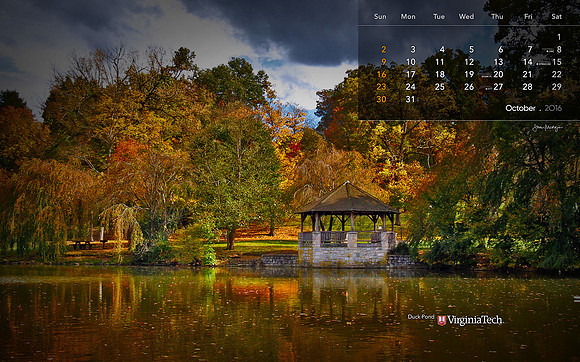
Task: Select orange Sunday date 9
Action: 384,62
